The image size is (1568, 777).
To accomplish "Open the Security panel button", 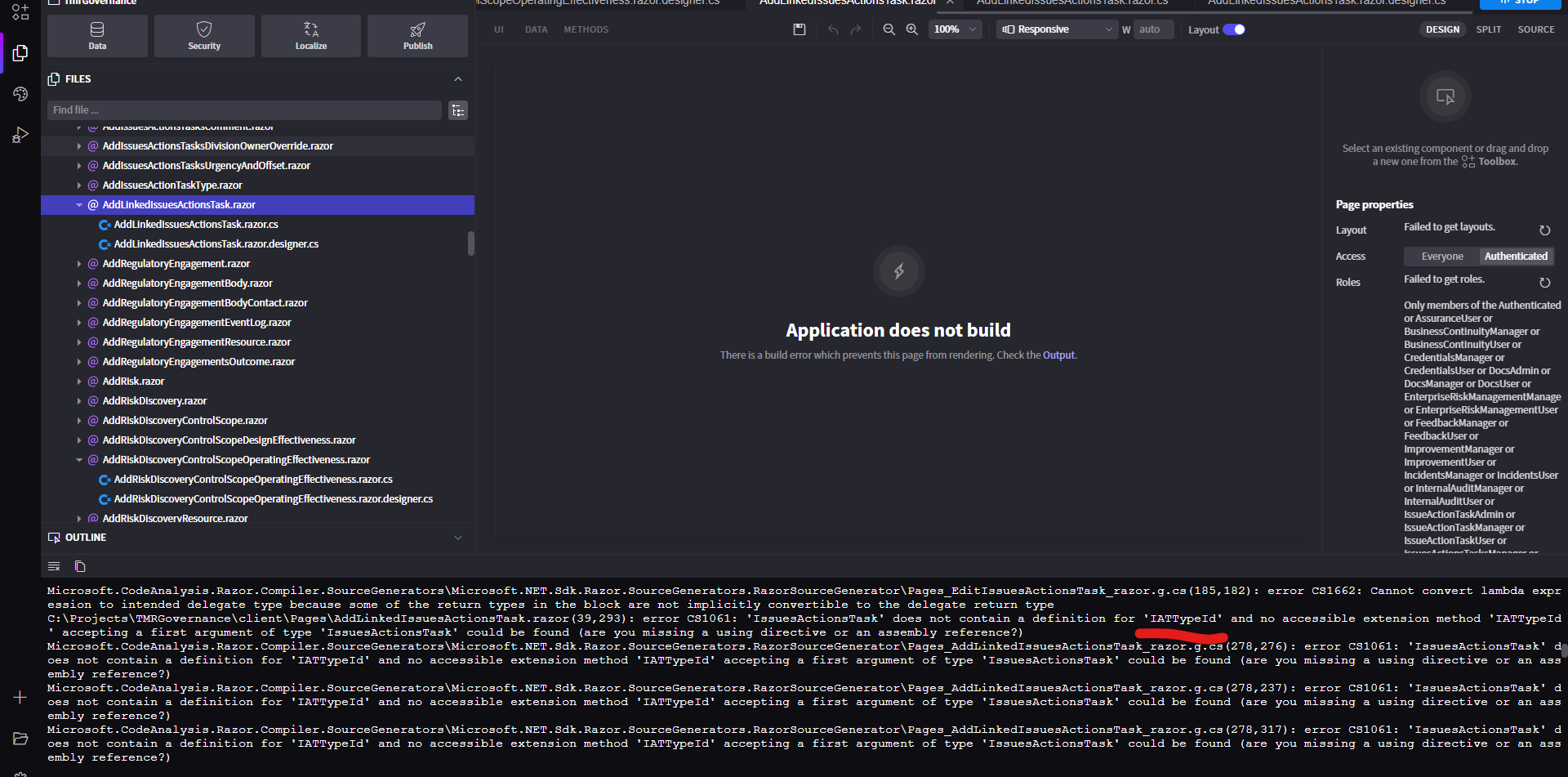I will coord(204,36).
